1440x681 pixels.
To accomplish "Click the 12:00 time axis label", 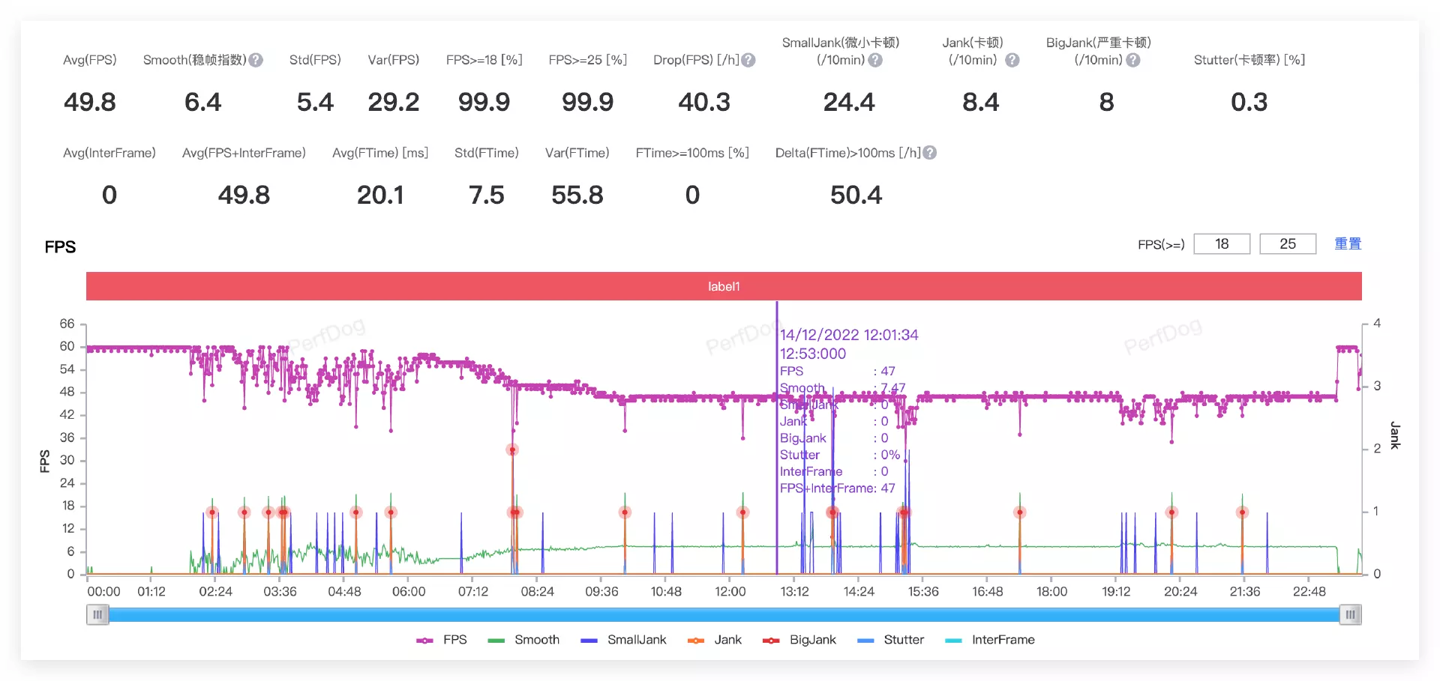I will coord(730,591).
